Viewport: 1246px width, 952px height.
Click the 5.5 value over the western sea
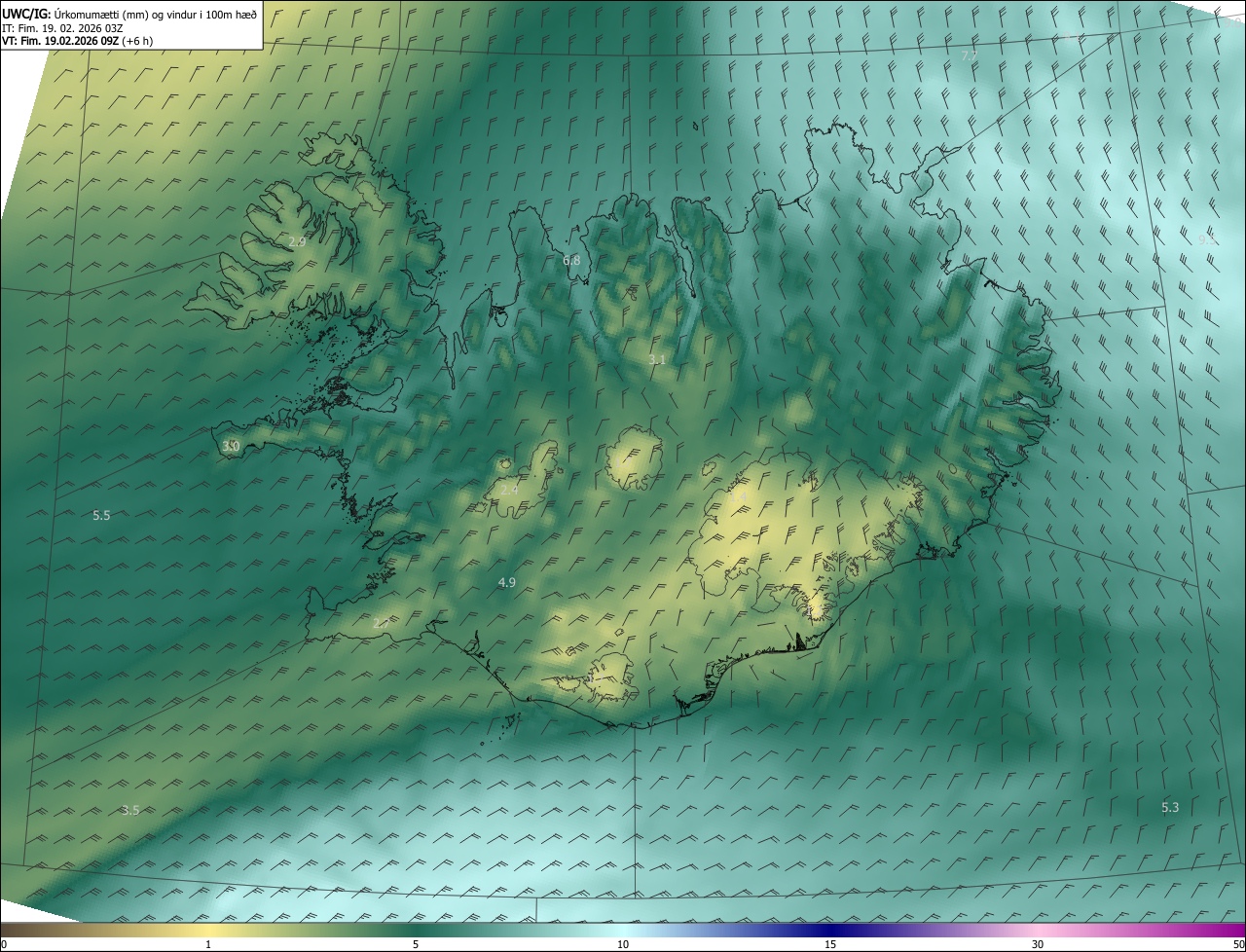[x=101, y=515]
